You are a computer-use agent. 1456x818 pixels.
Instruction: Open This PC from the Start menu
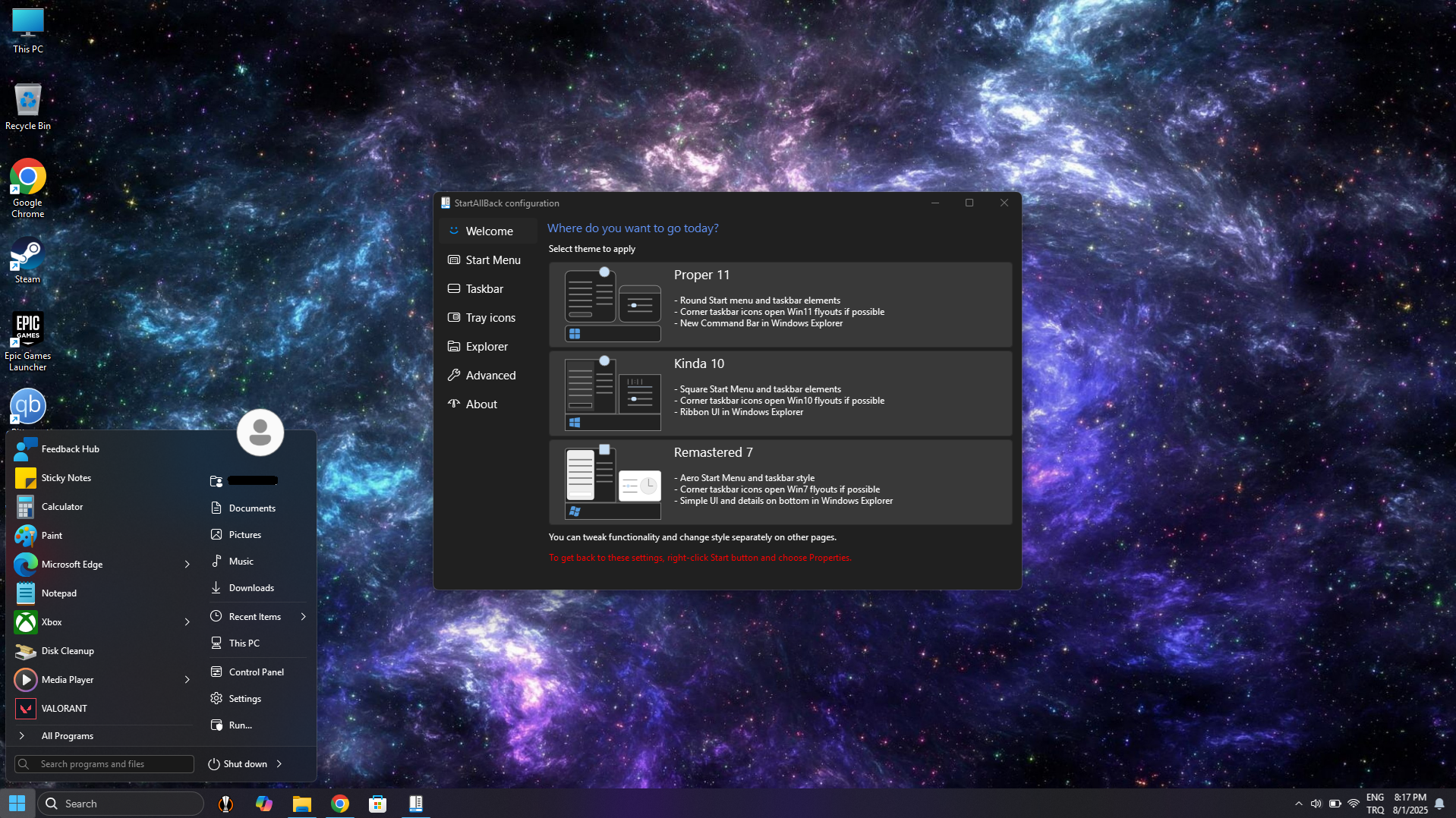click(x=258, y=643)
